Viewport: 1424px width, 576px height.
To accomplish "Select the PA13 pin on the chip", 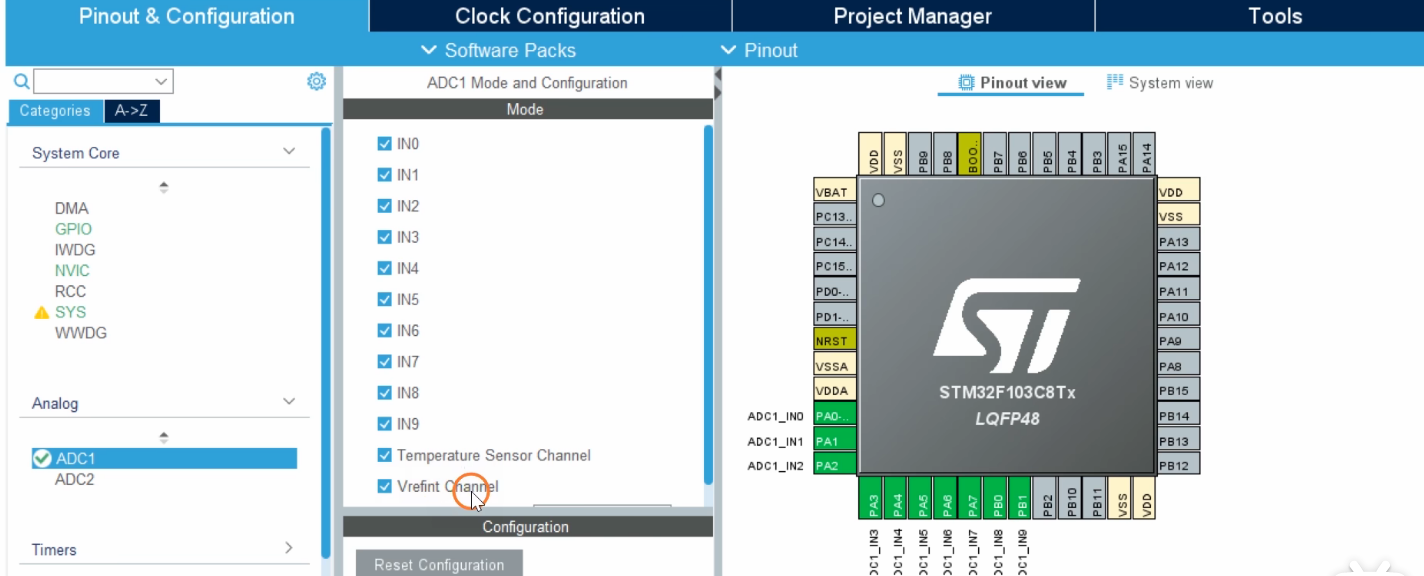I will pyautogui.click(x=1178, y=241).
